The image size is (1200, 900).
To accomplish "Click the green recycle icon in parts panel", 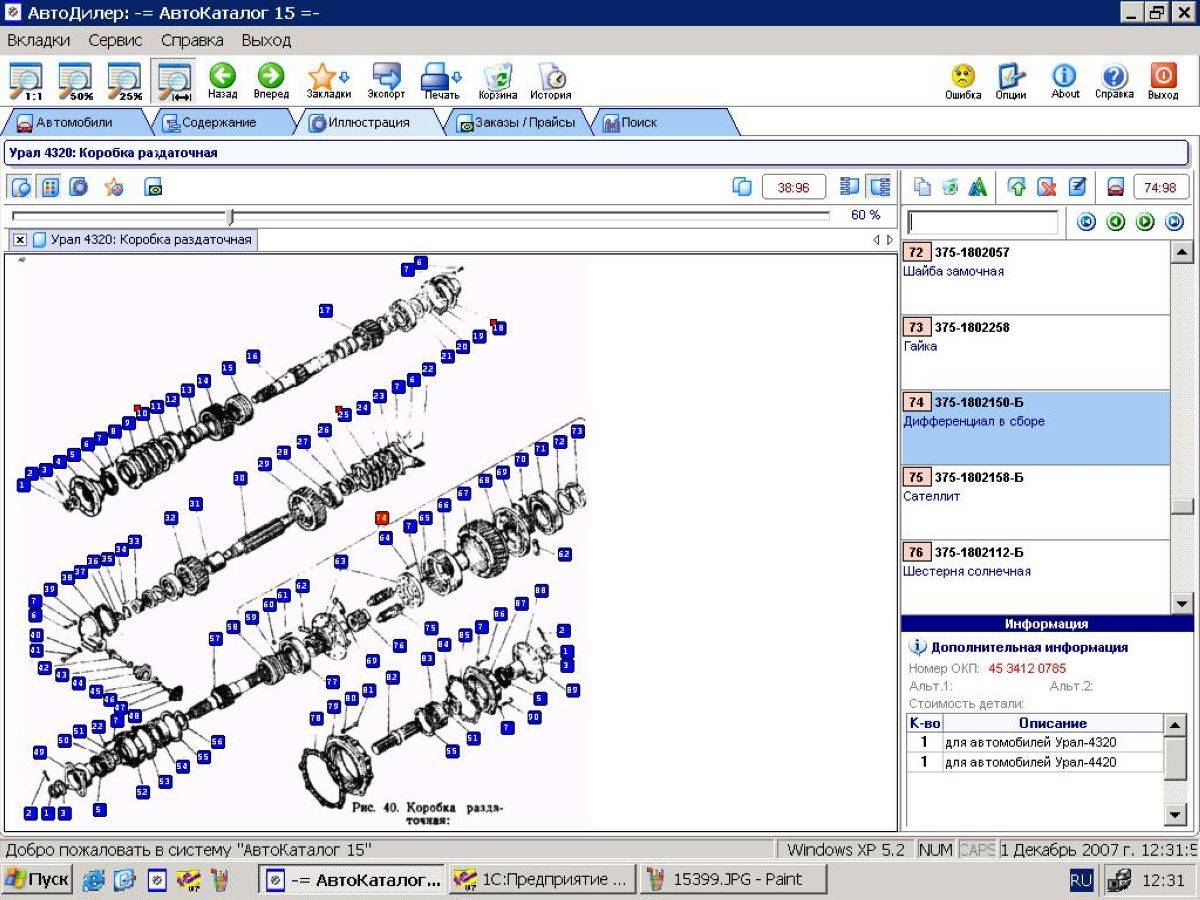I will click(950, 187).
